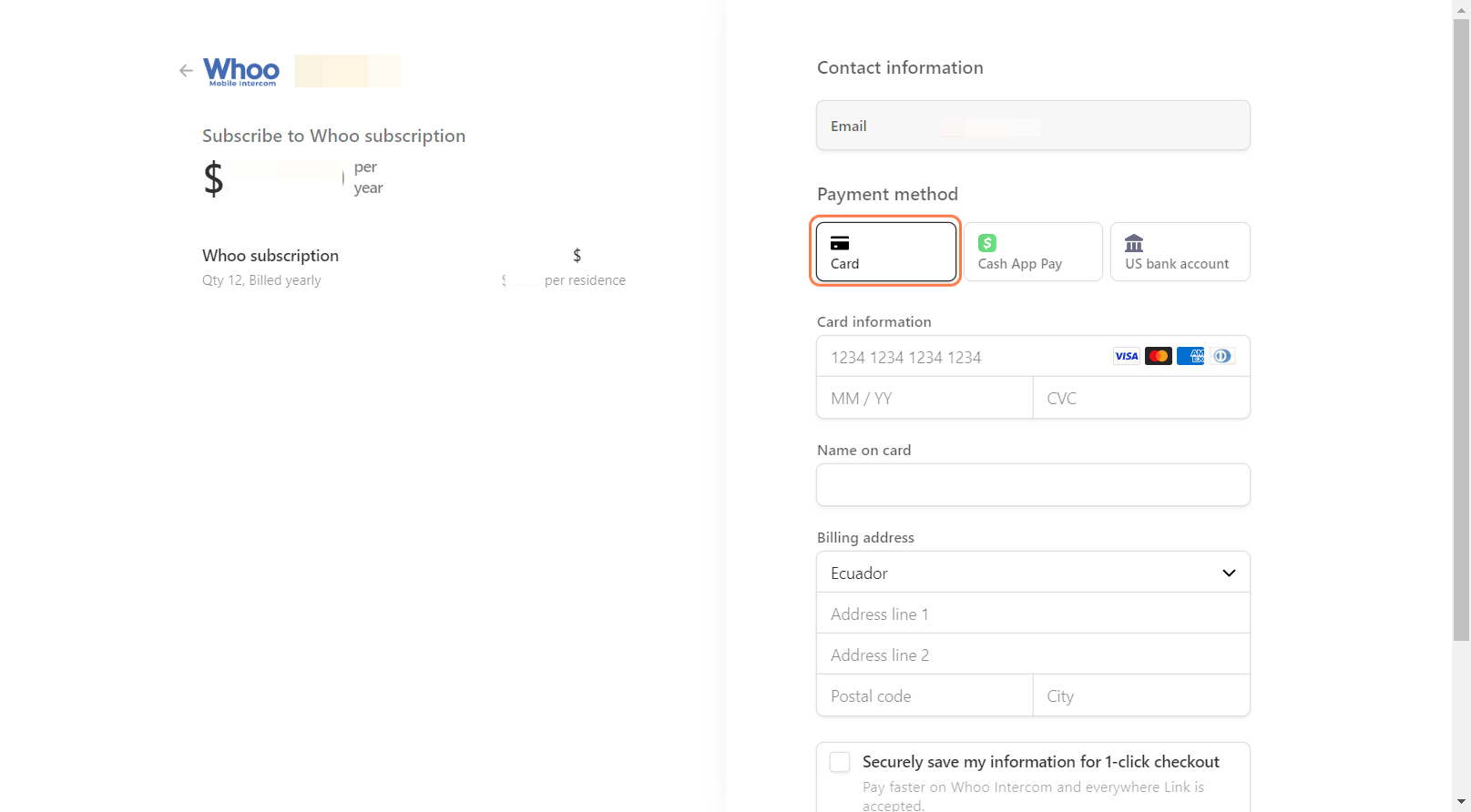Select the Card payment method tab
The height and width of the screenshot is (812, 1471).
click(x=885, y=252)
